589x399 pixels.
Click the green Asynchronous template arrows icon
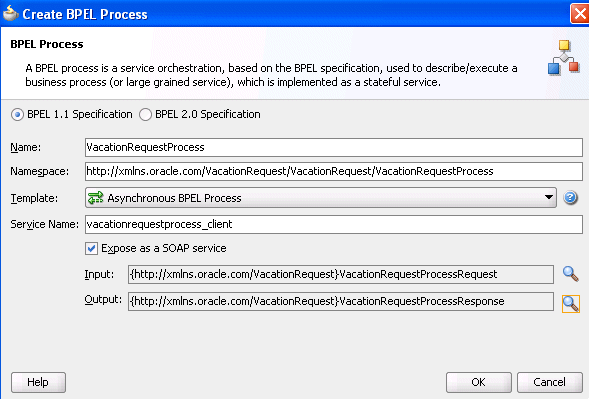pyautogui.click(x=95, y=198)
